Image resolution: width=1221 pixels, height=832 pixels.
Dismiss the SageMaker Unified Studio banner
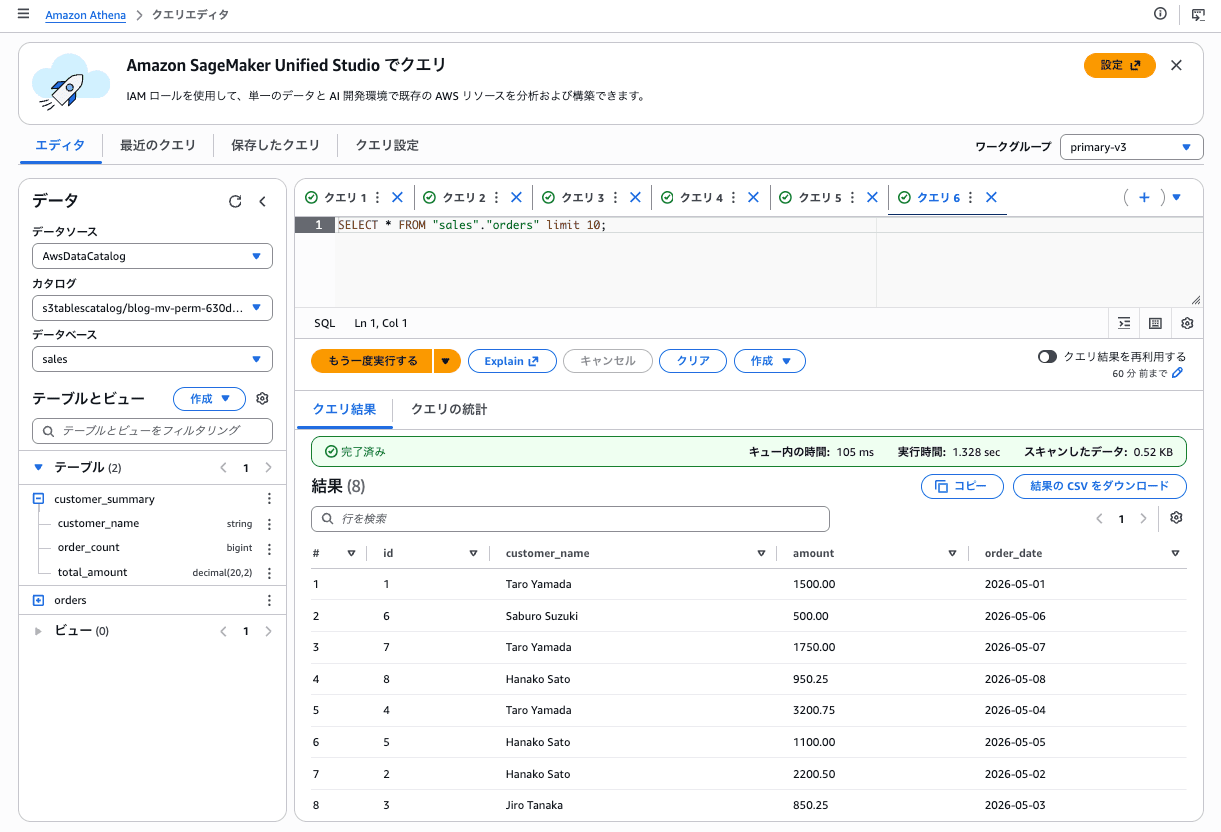[x=1176, y=65]
